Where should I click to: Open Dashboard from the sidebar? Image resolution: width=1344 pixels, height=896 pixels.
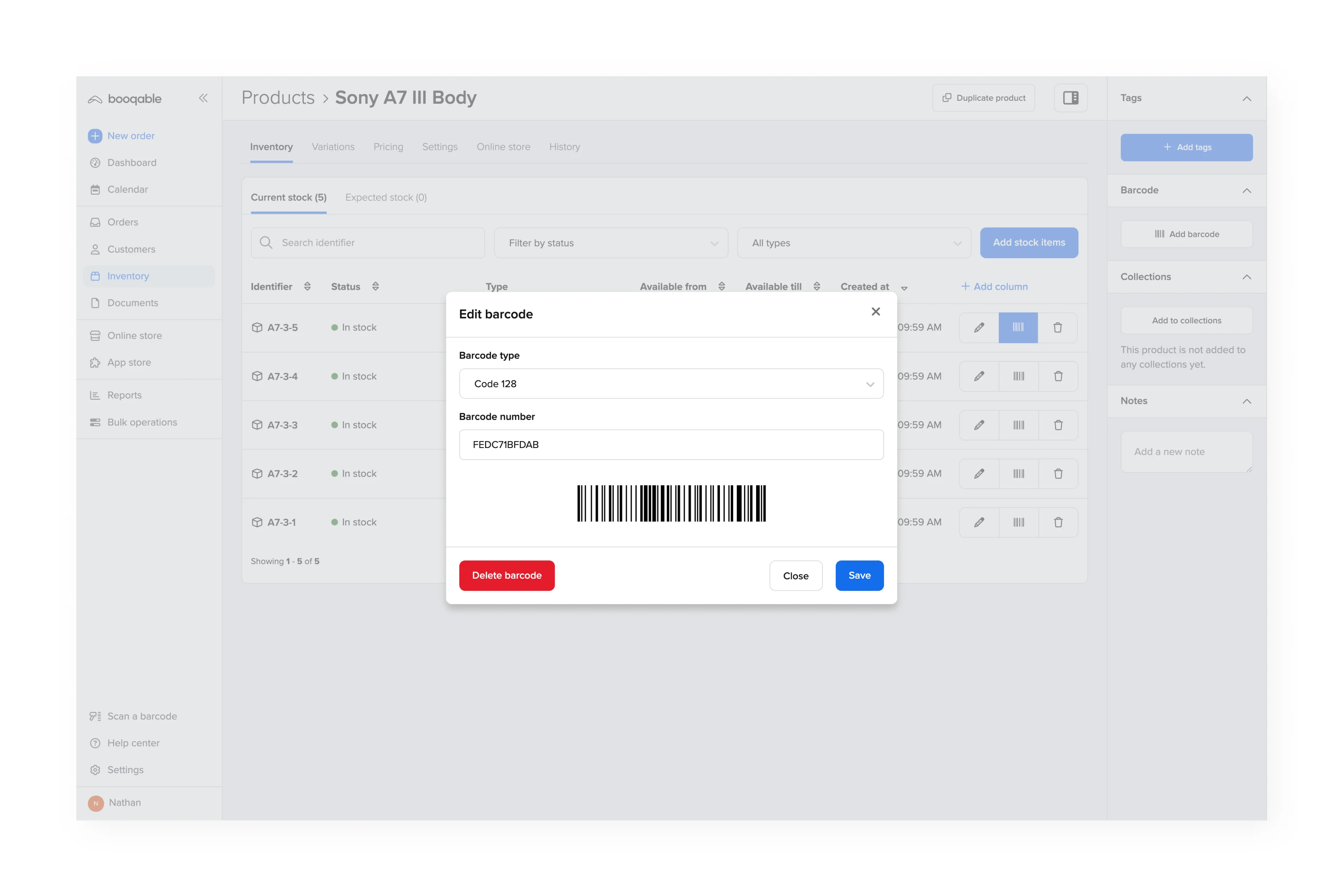pos(132,163)
